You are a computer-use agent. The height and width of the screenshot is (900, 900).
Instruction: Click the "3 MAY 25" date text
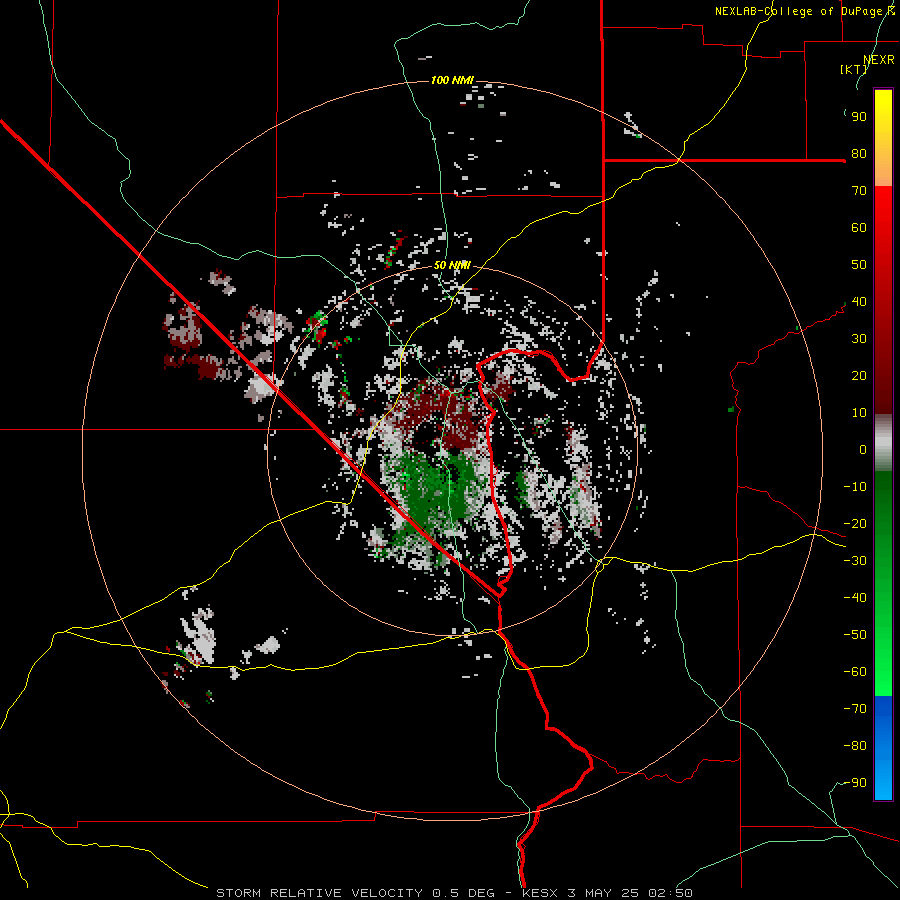click(603, 893)
